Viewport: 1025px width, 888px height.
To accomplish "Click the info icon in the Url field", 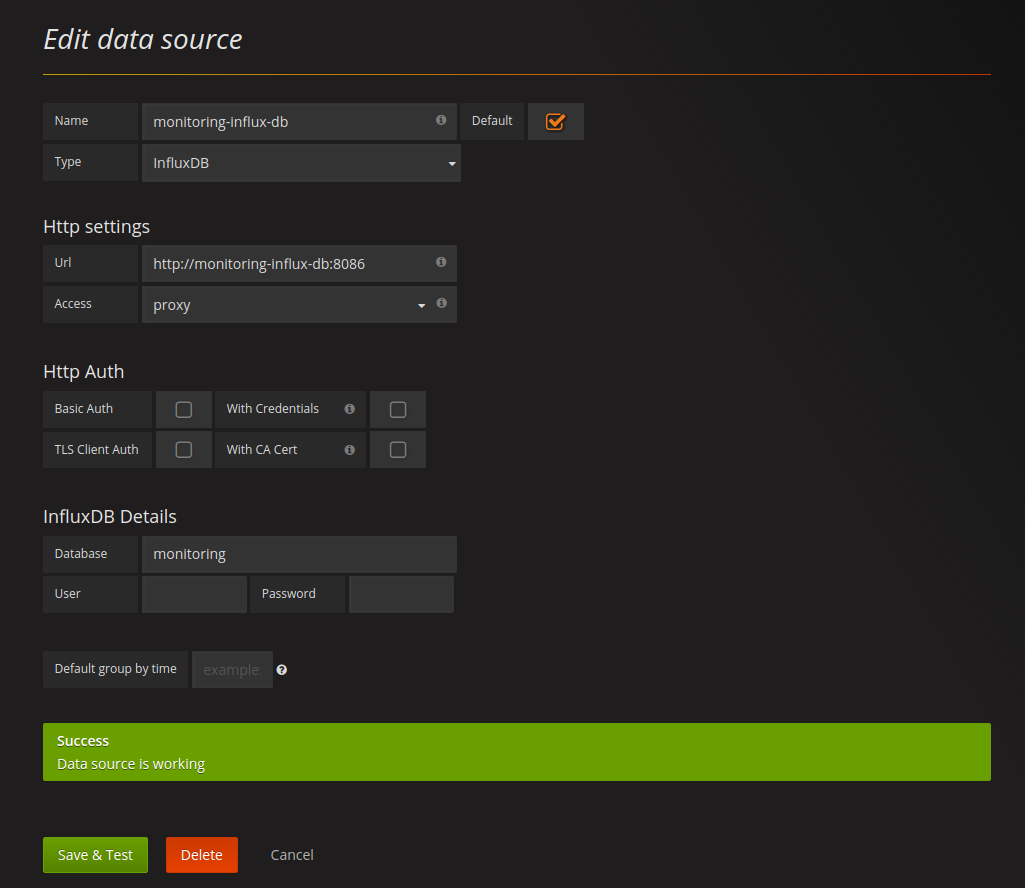I will point(441,262).
